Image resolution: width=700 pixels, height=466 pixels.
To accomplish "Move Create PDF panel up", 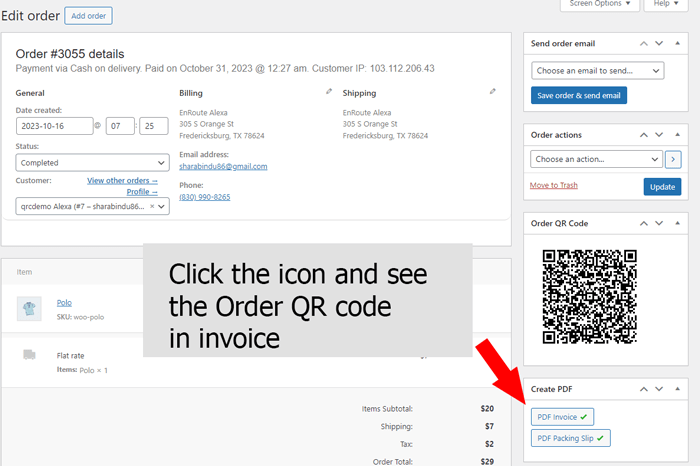I will coord(643,389).
